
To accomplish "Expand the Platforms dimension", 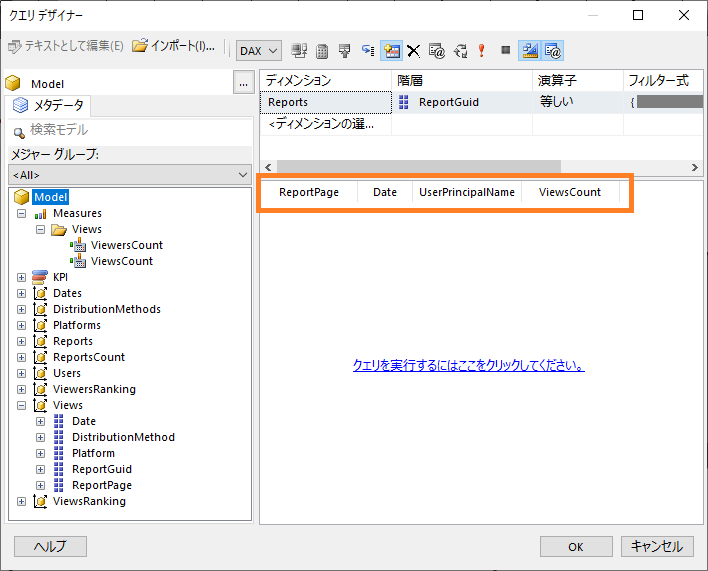I will (21, 325).
